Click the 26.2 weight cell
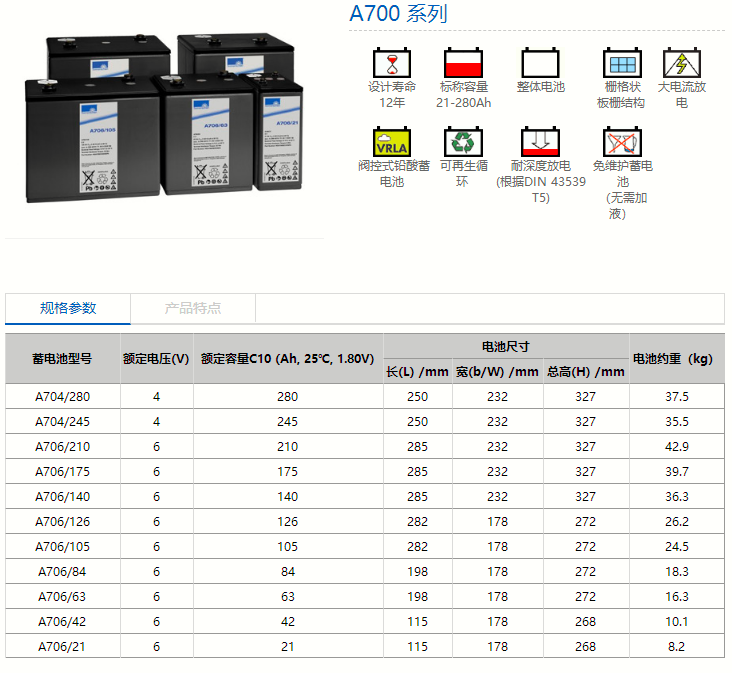 click(676, 522)
